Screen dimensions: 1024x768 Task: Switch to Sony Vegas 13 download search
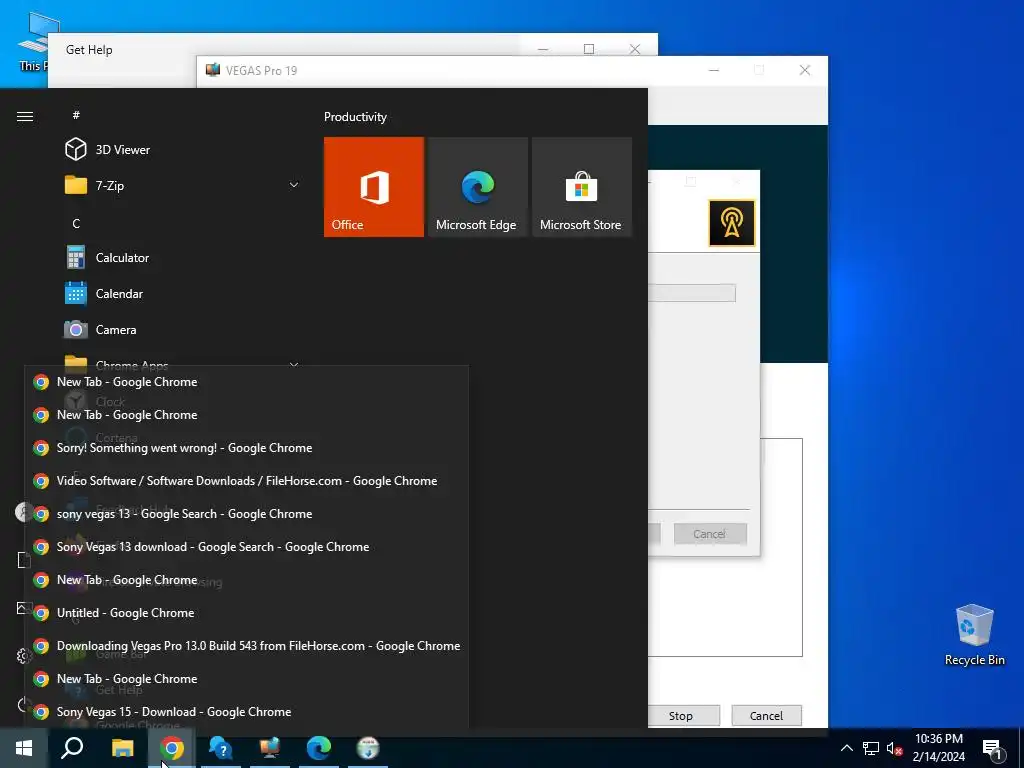tap(246, 547)
